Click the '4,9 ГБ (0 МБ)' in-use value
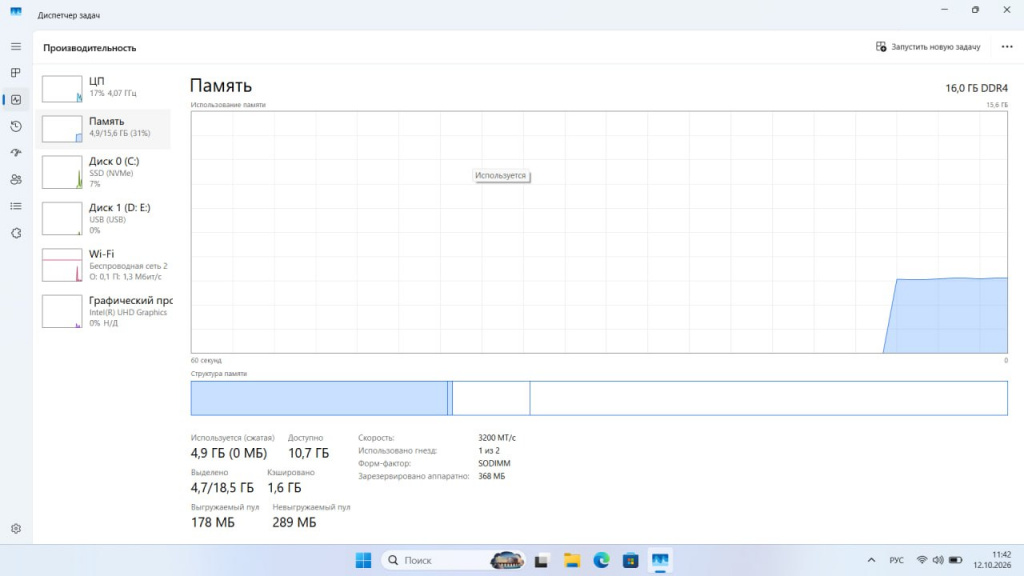This screenshot has width=1024, height=576. coord(229,453)
